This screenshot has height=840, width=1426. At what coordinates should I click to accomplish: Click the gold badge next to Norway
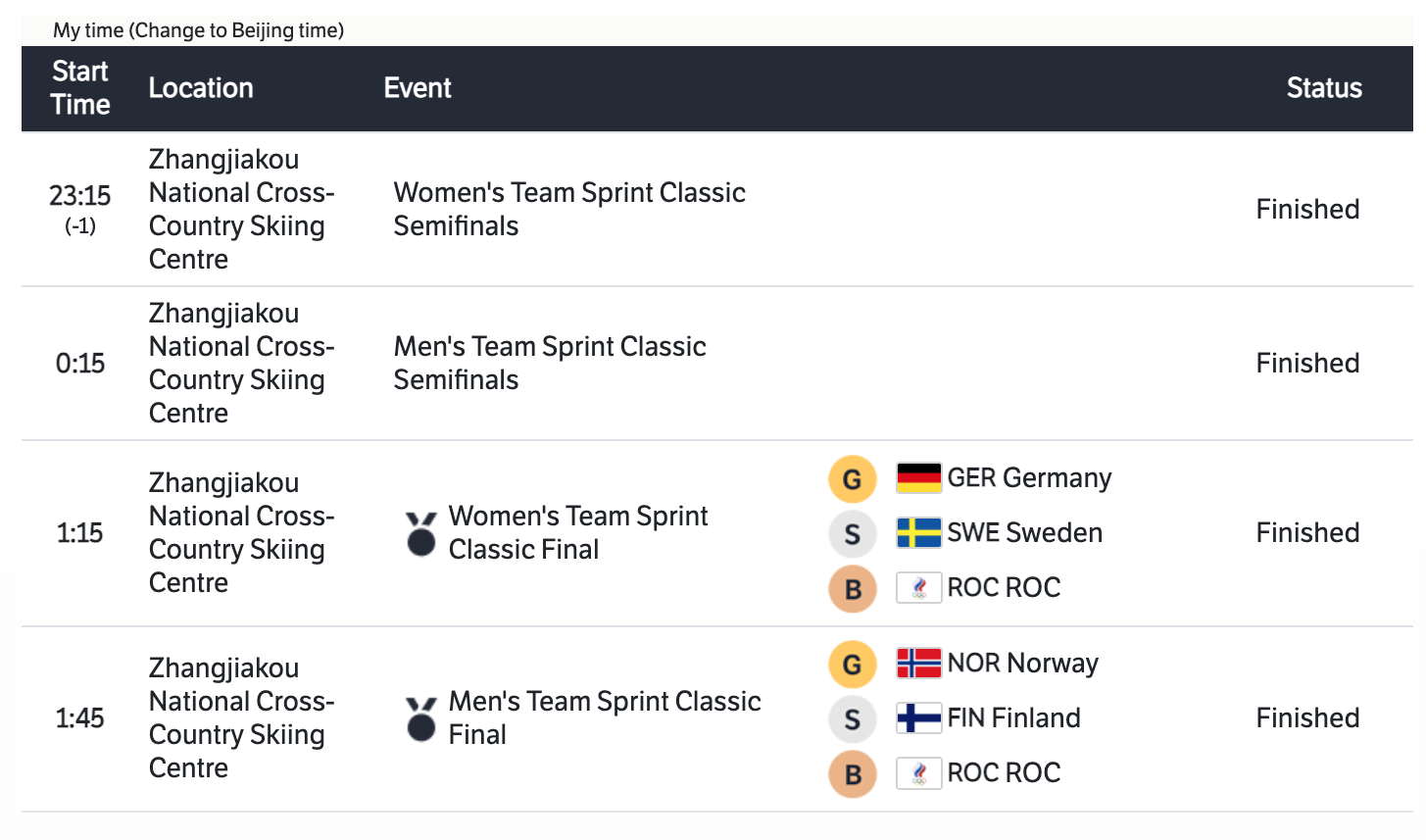853,665
